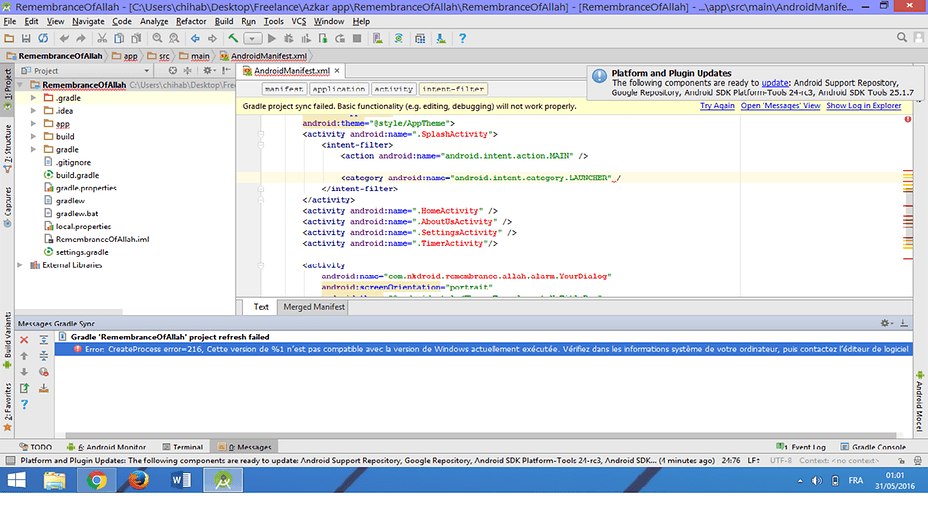This screenshot has height=521, width=928.
Task: Select the CreateProcess error message row
Action: tap(482, 349)
